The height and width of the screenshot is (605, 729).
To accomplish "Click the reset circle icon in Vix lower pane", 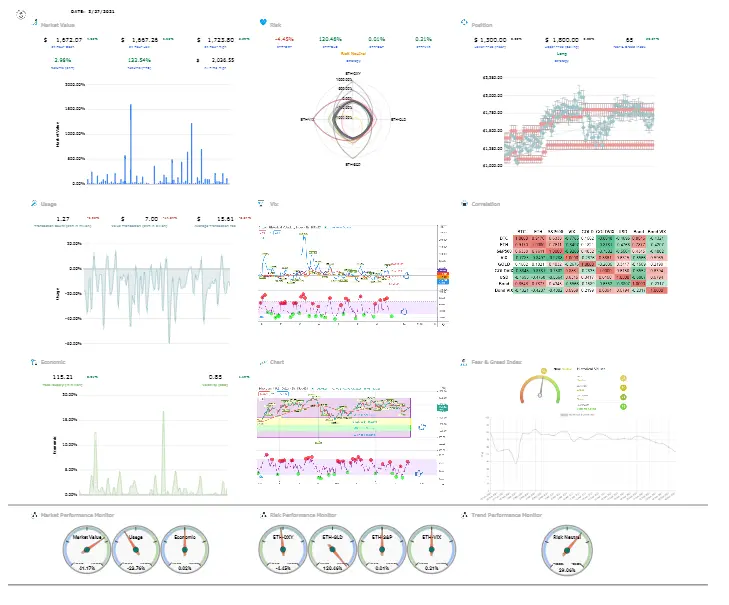I will pyautogui.click(x=404, y=312).
